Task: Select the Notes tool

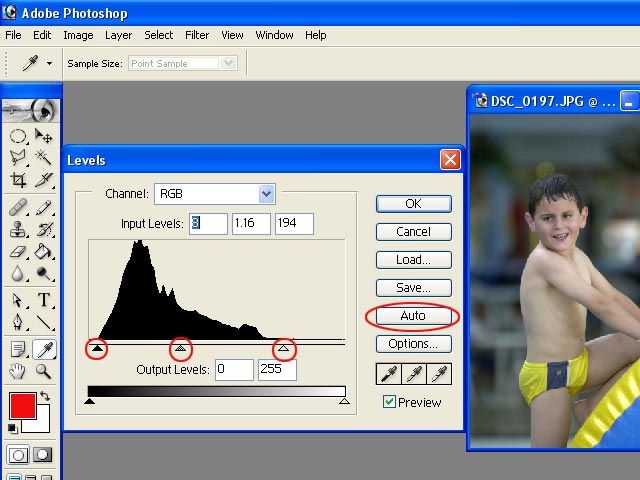Action: click(x=18, y=349)
